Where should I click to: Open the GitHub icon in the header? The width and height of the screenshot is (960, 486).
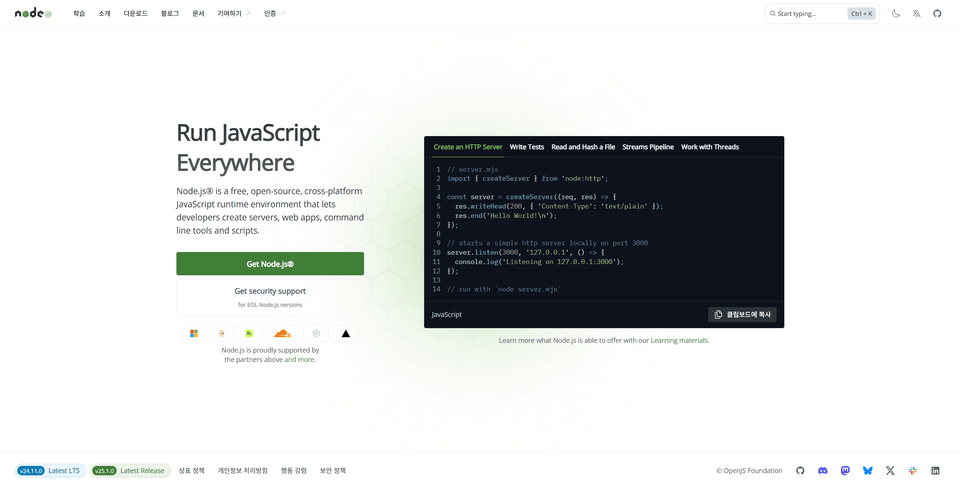click(x=937, y=13)
